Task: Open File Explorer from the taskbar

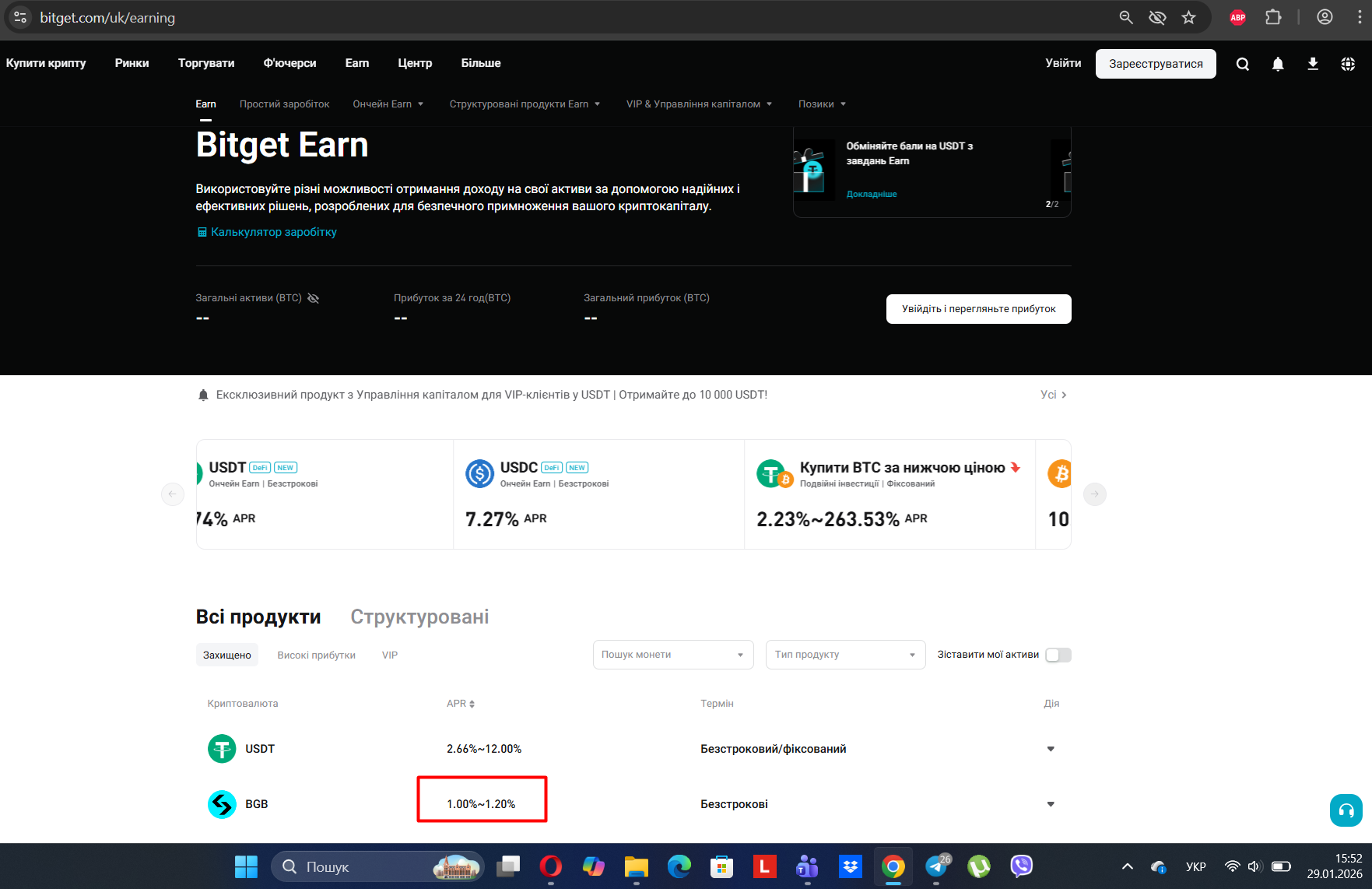Action: [637, 866]
